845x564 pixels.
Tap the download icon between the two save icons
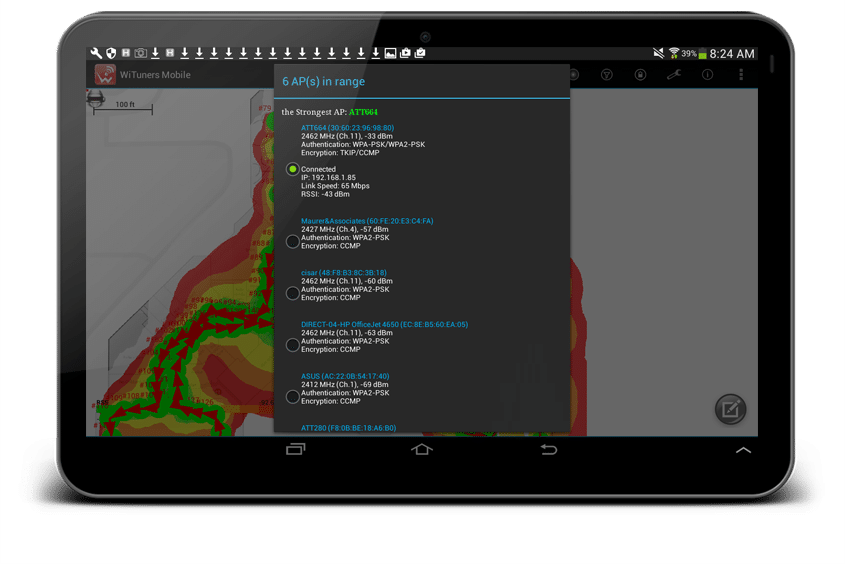pos(155,53)
